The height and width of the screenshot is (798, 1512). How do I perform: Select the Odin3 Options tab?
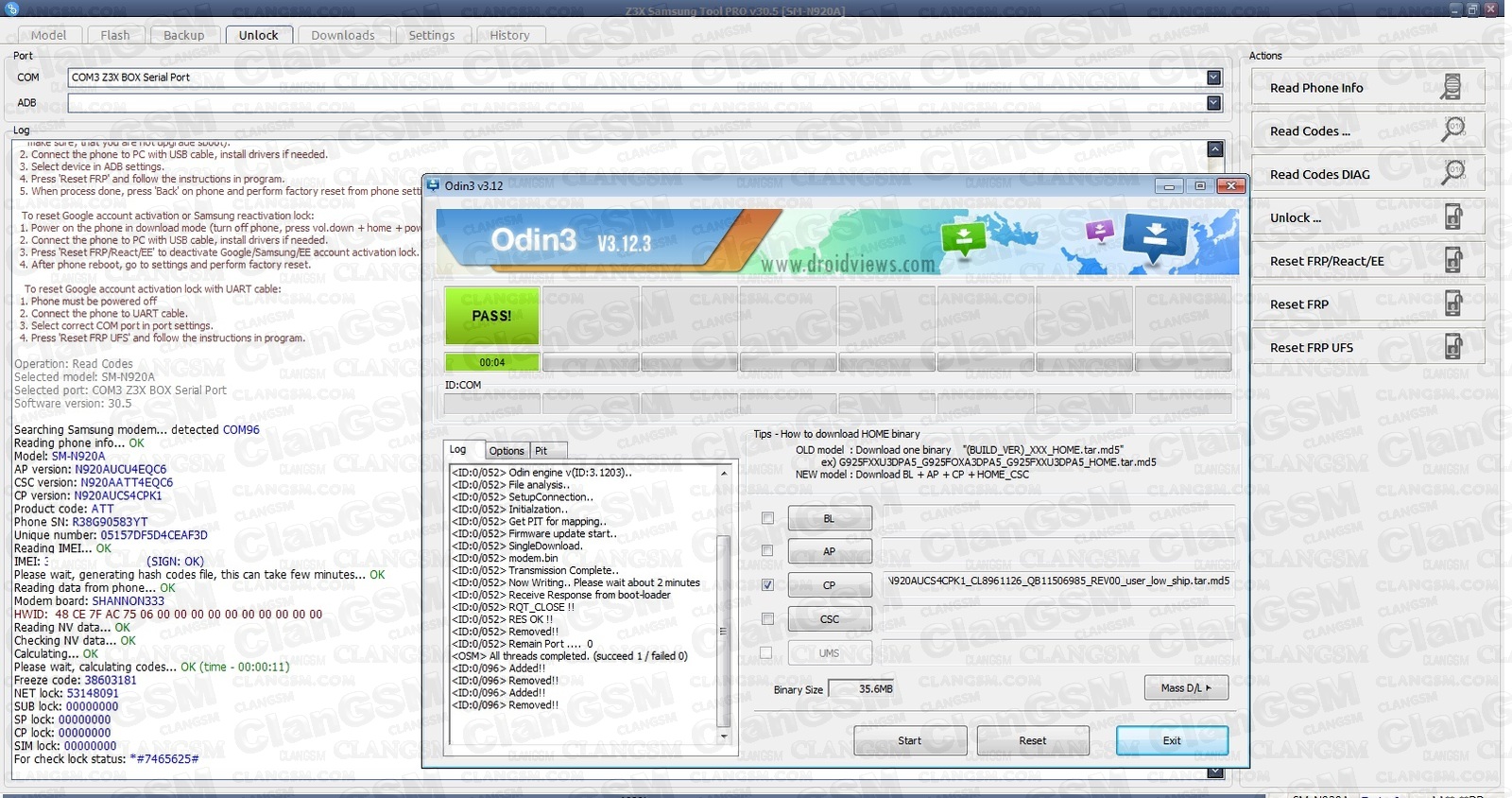pos(507,451)
